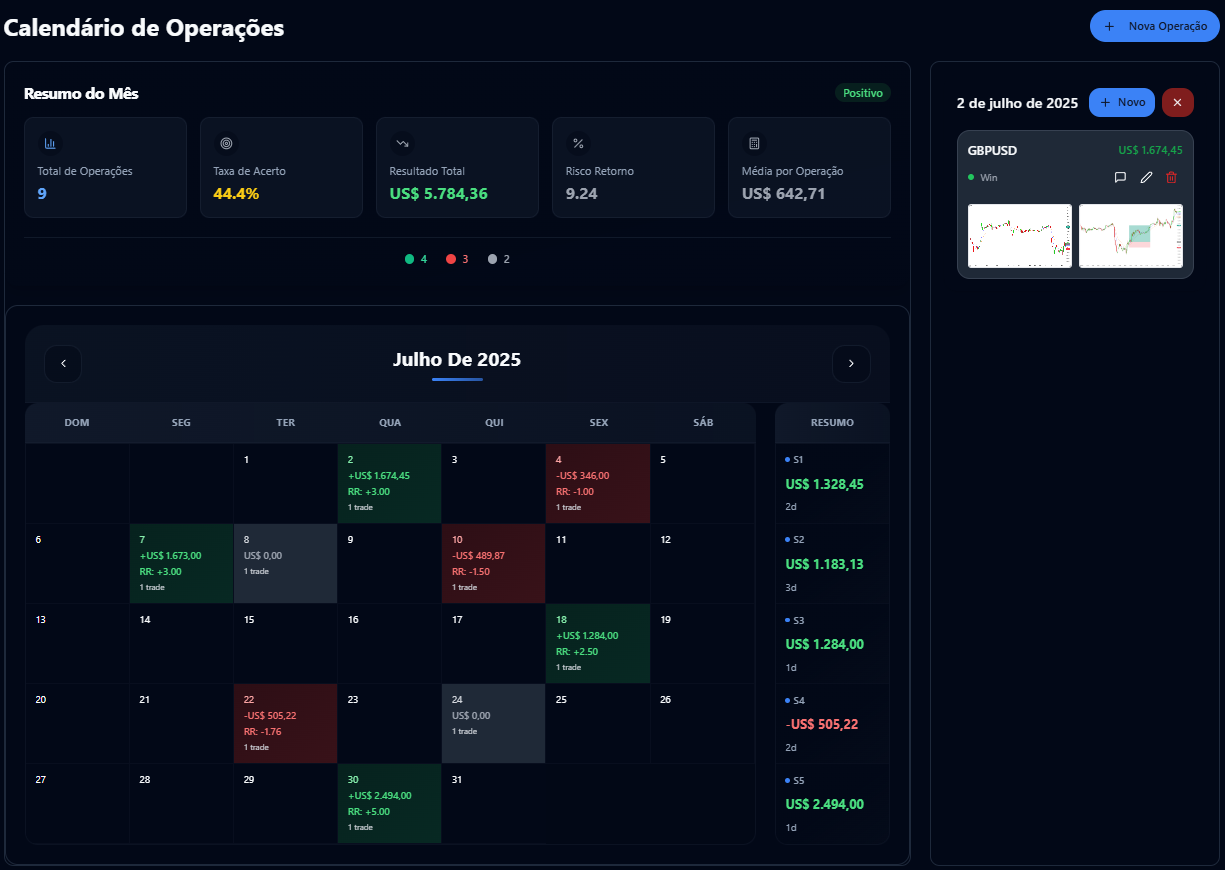Advance to next month with right chevron

(851, 364)
